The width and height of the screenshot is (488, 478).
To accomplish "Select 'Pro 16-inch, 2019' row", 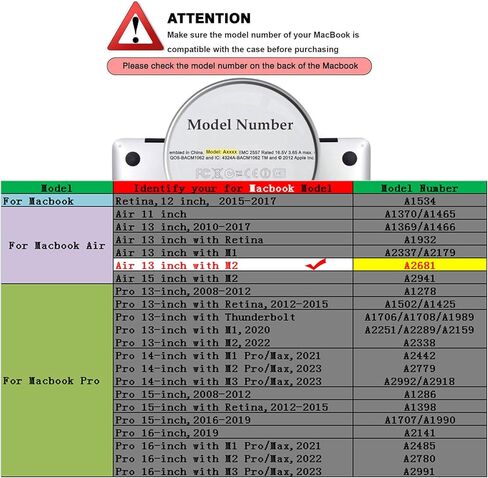I will 233,433.
